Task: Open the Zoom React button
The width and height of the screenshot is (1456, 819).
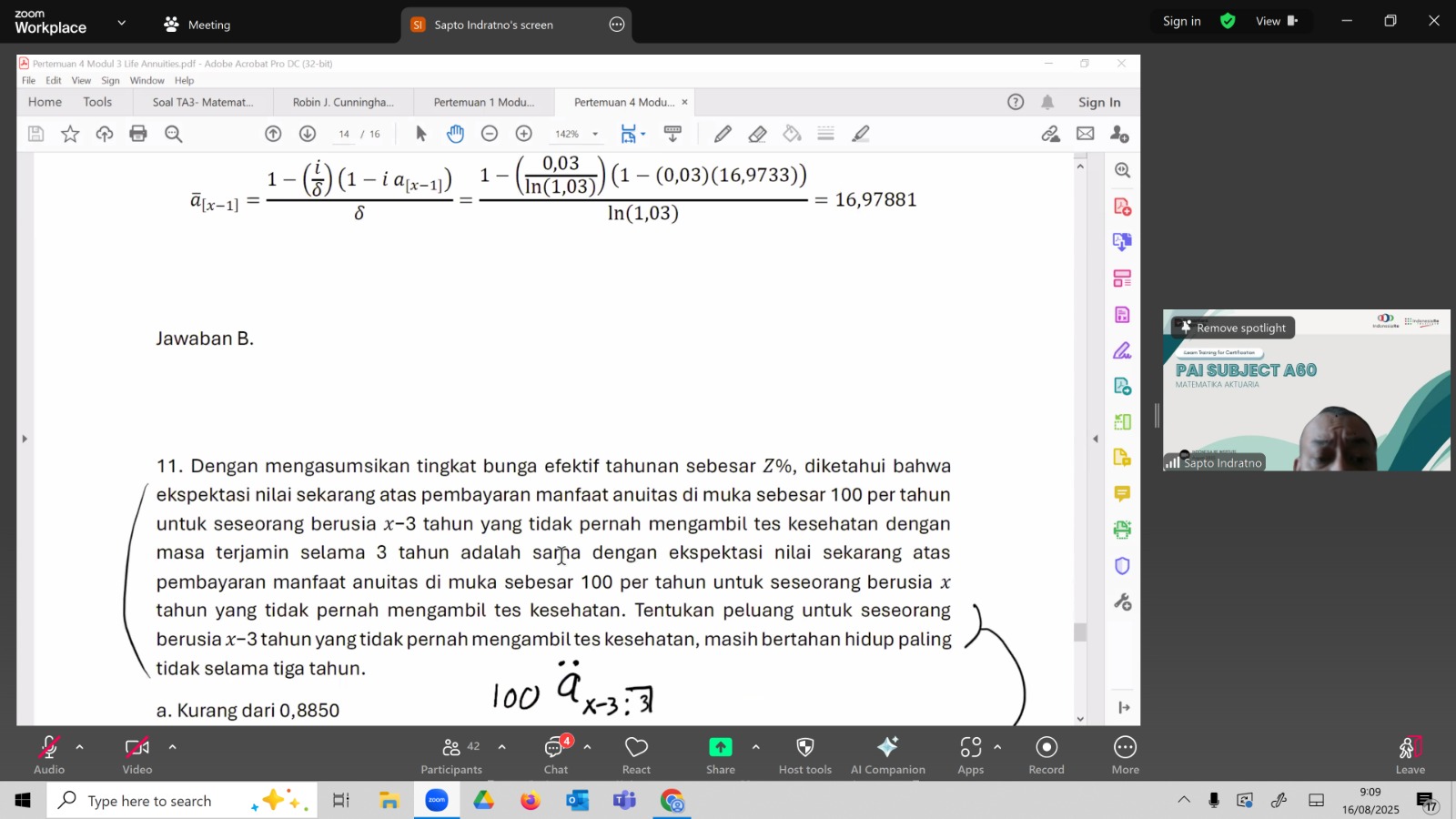Action: point(636,754)
